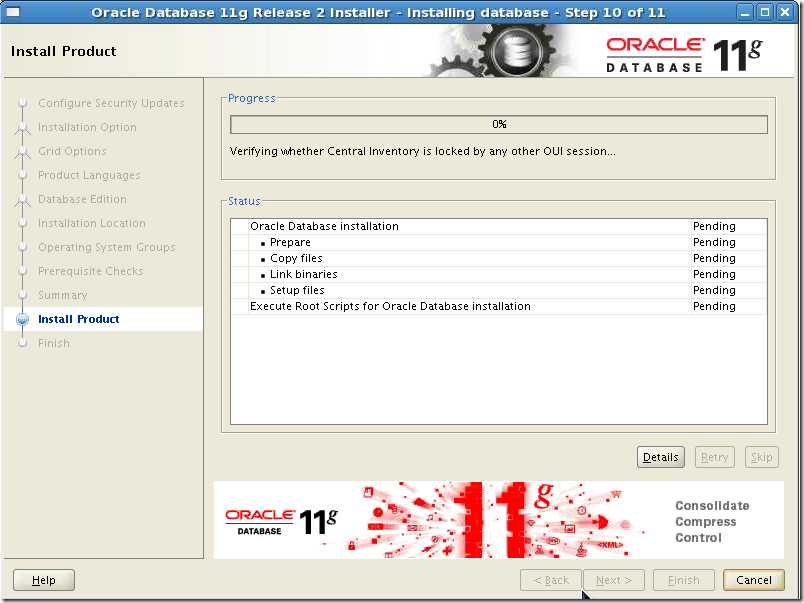Click the 0% progress bar
804x603 pixels.
point(499,124)
